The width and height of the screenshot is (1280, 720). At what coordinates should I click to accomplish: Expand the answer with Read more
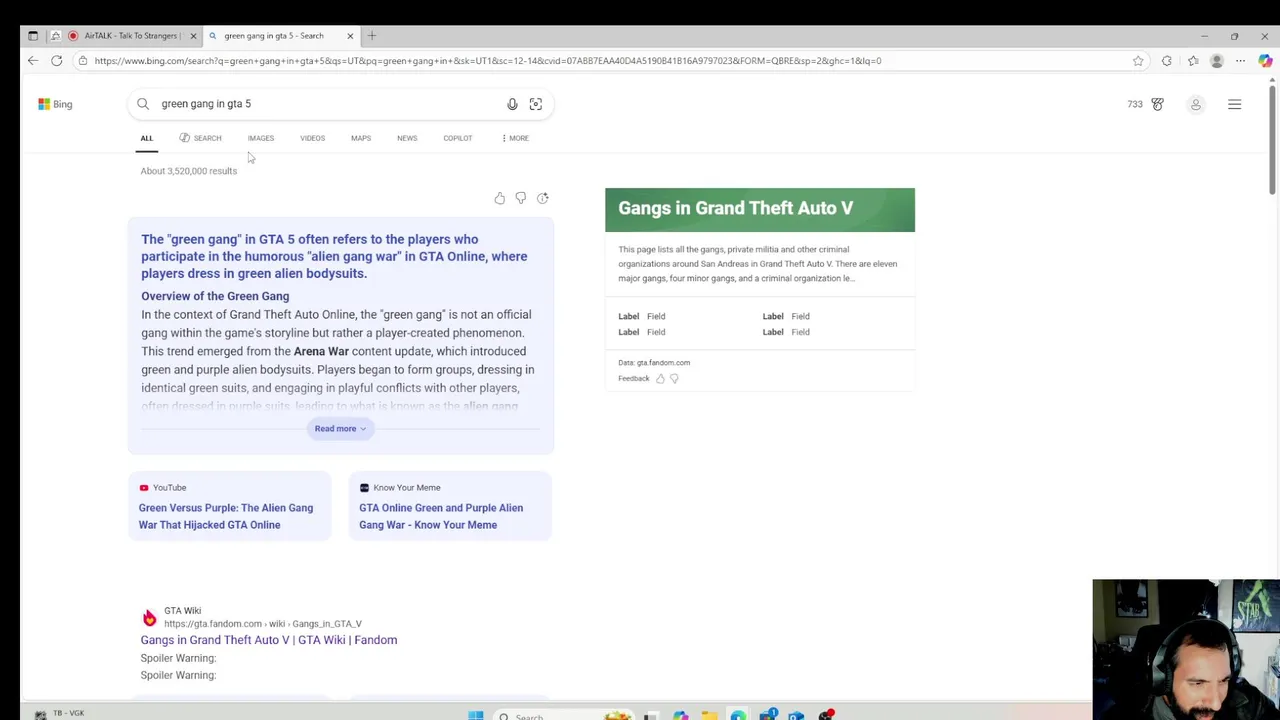click(340, 429)
